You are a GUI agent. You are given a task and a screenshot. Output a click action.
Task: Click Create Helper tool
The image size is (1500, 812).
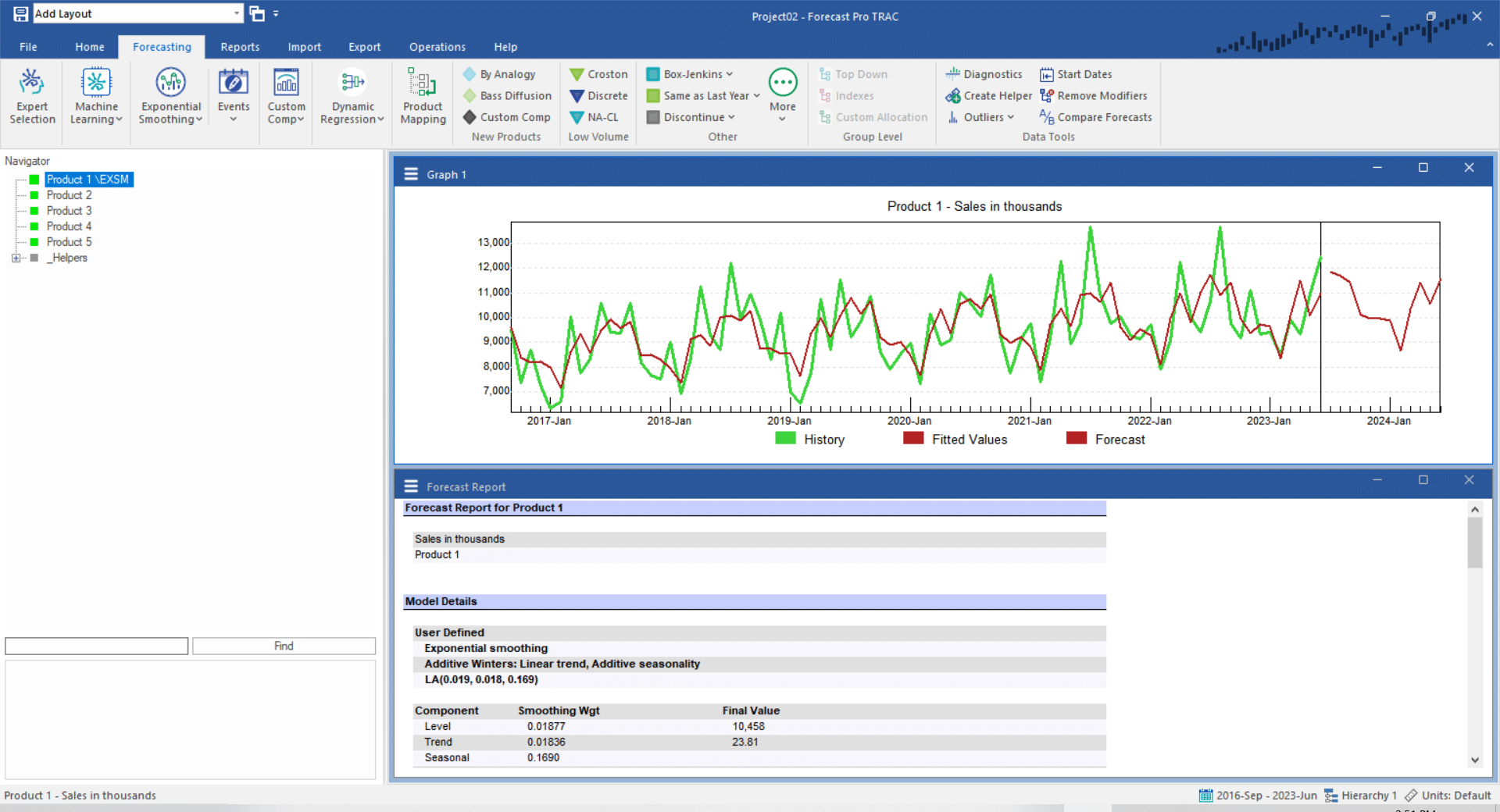pos(988,95)
